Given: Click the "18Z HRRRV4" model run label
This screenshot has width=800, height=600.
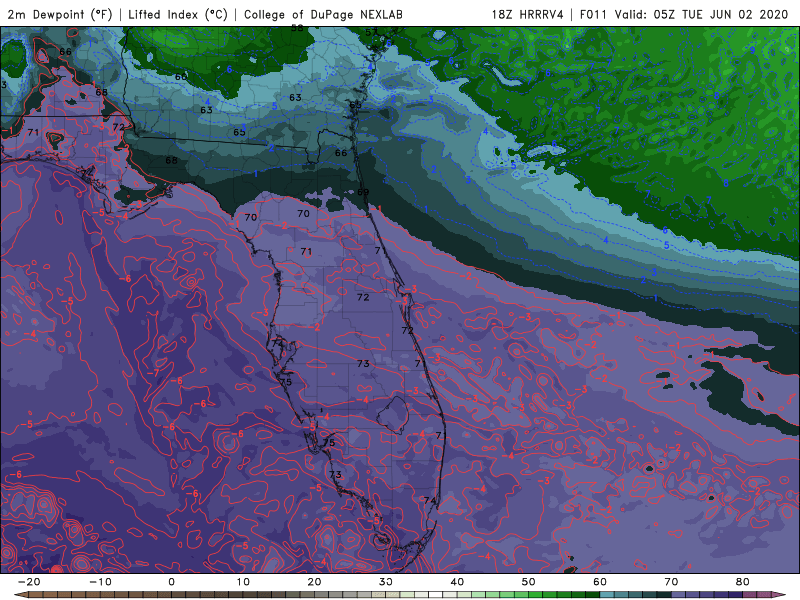Looking at the screenshot, I should 528,14.
